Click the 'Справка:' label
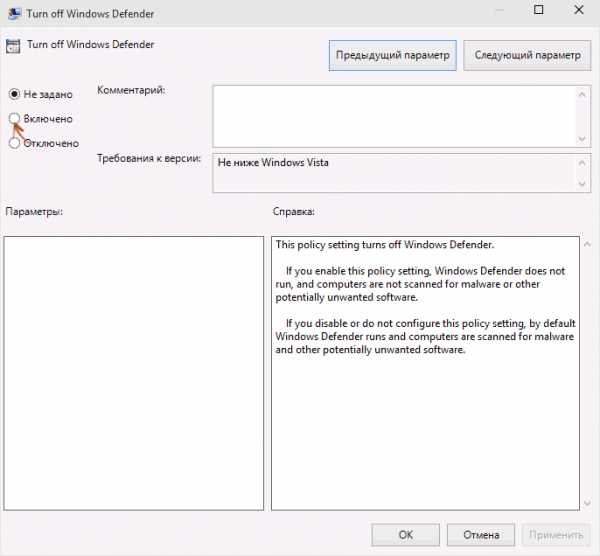This screenshot has height=556, width=600. (x=293, y=211)
